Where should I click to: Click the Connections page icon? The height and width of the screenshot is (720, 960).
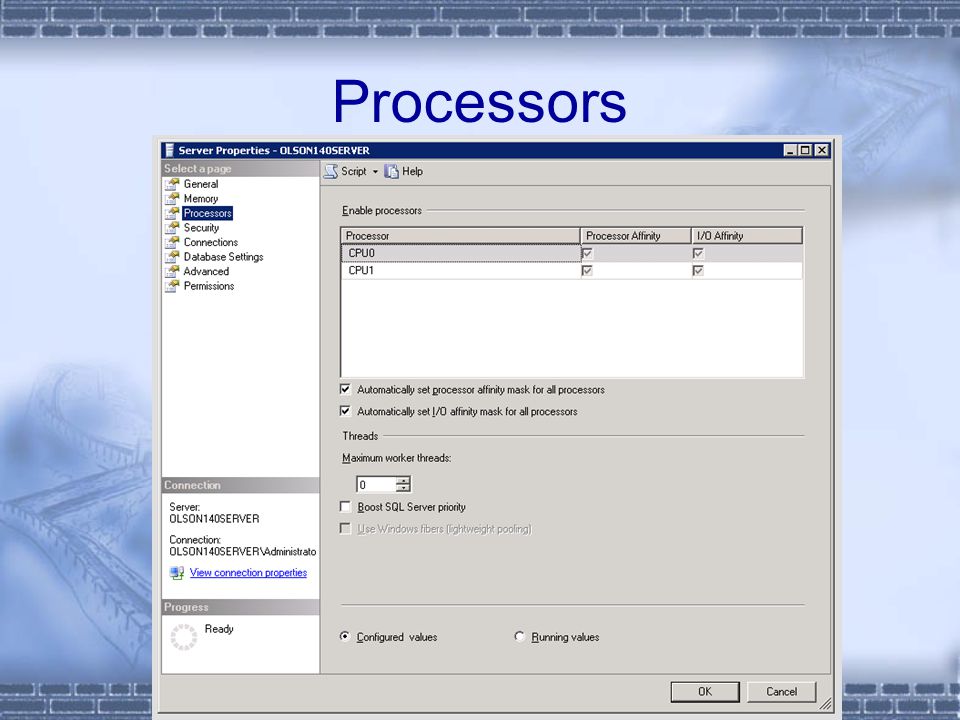(172, 242)
